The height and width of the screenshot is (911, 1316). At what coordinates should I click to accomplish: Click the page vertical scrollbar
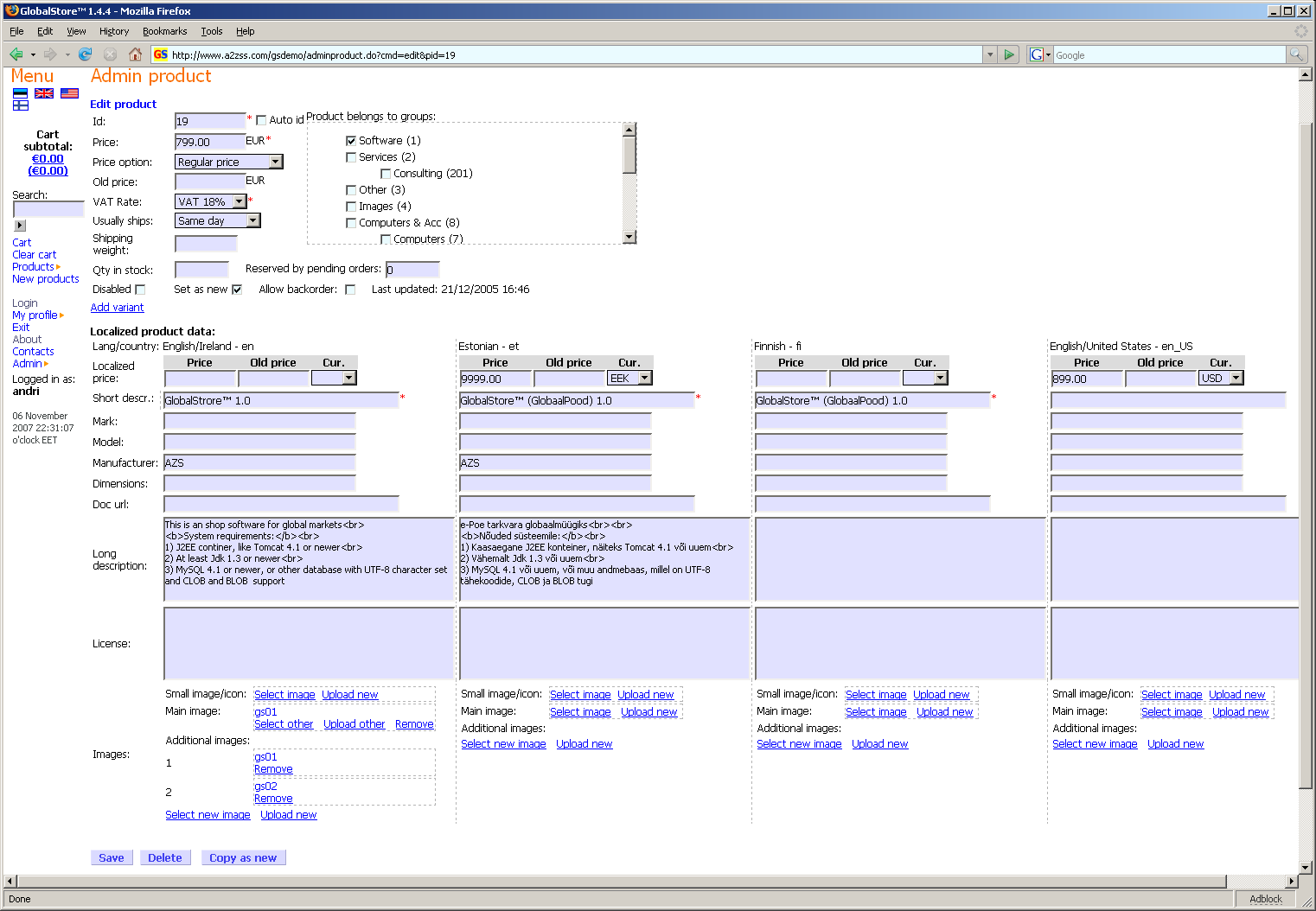(1306, 471)
